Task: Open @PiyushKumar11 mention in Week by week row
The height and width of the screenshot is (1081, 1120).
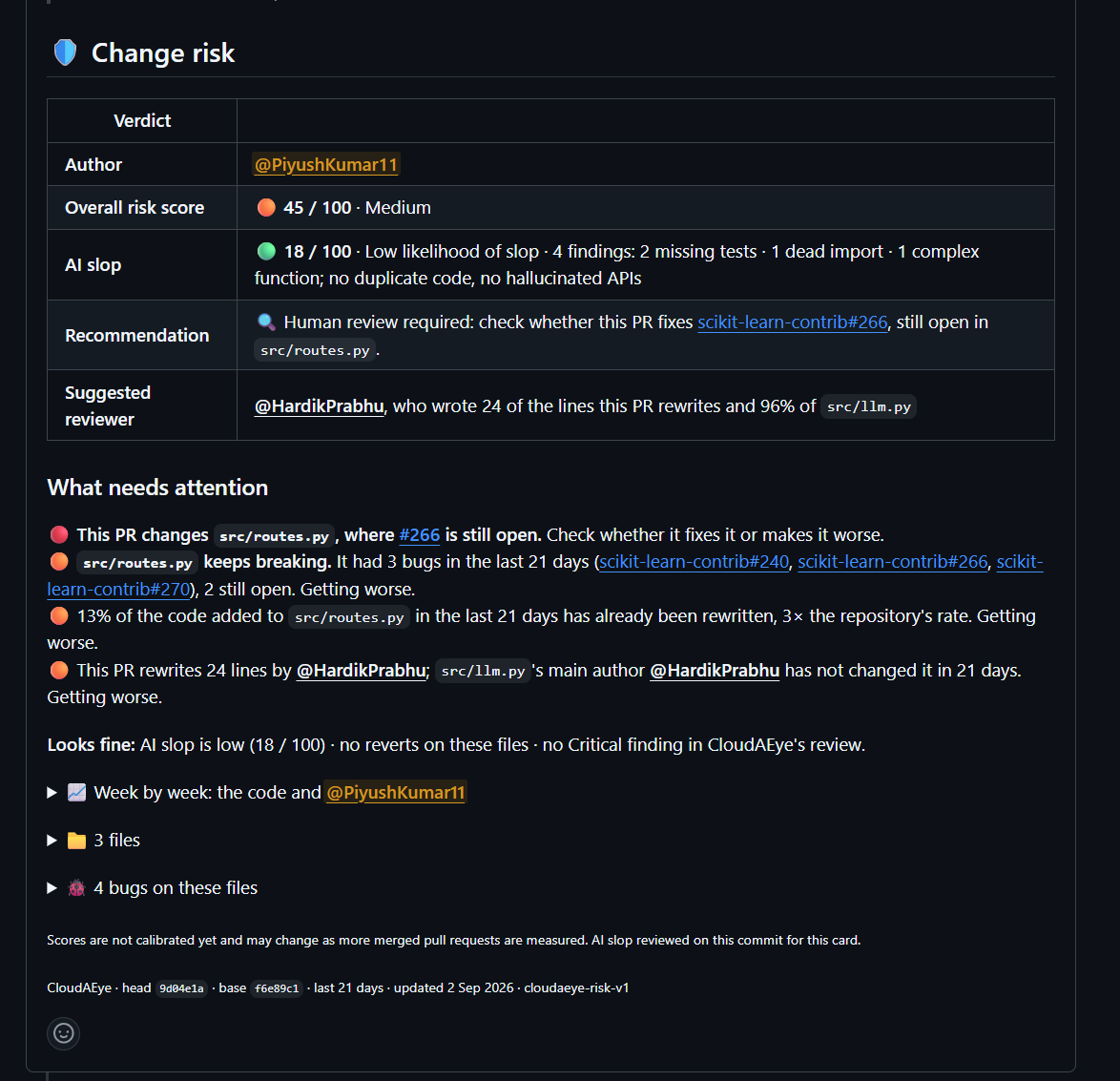Action: pos(396,792)
